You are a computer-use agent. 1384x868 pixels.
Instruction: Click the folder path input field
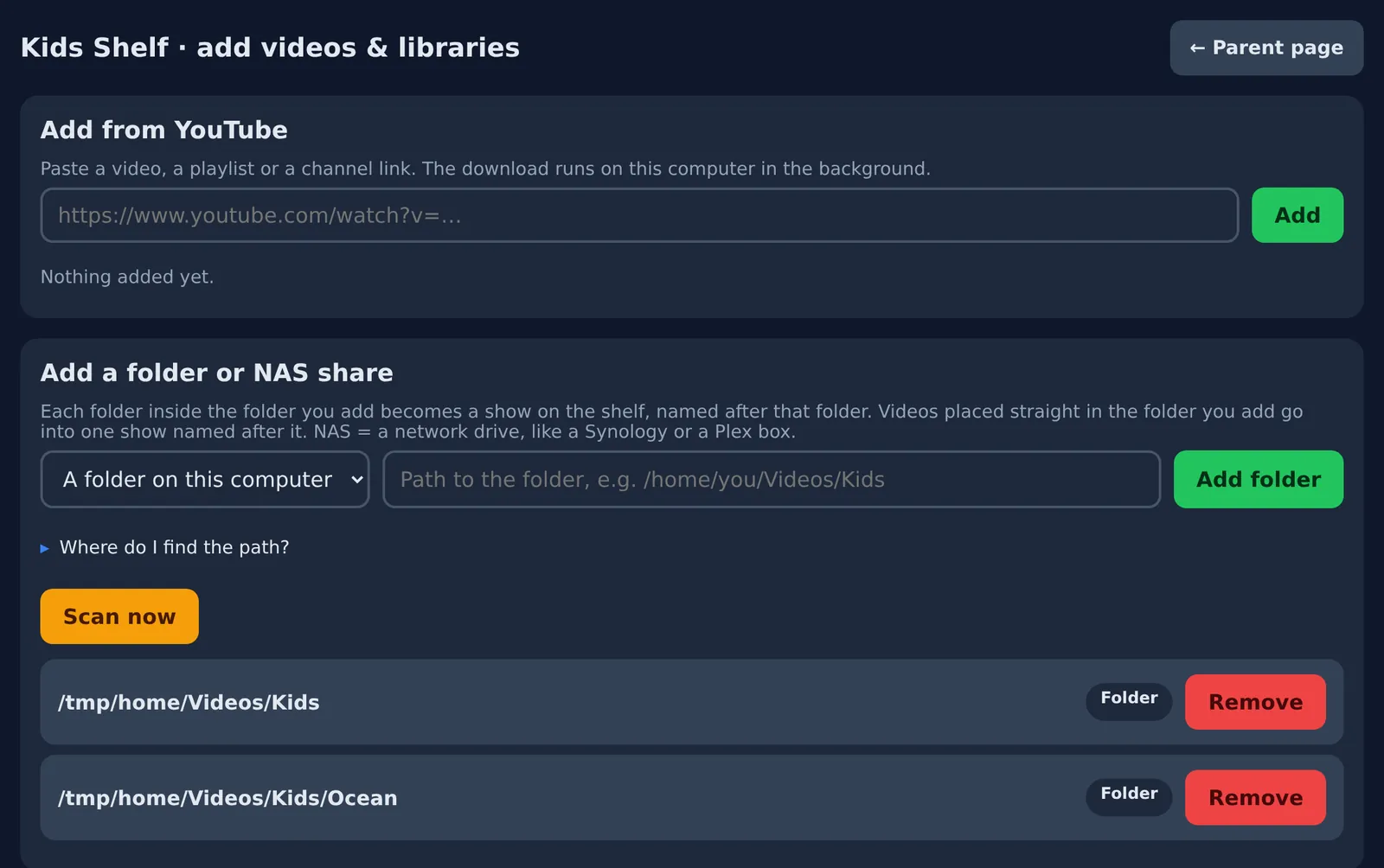[772, 479]
